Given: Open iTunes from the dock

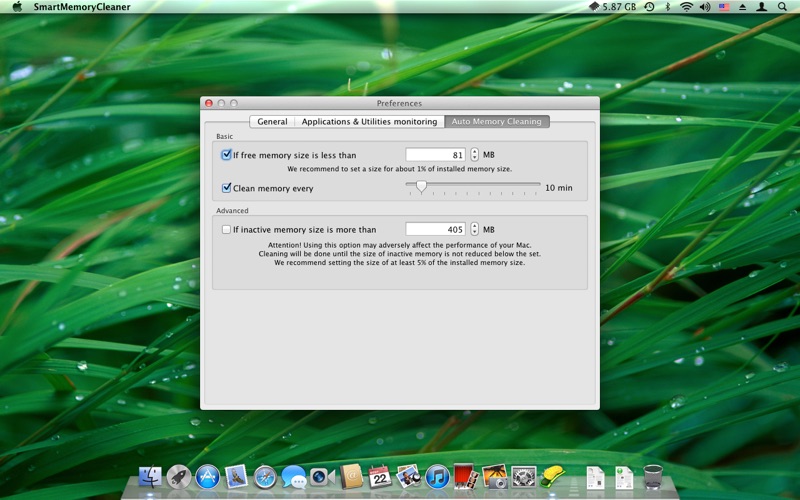Looking at the screenshot, I should [437, 478].
